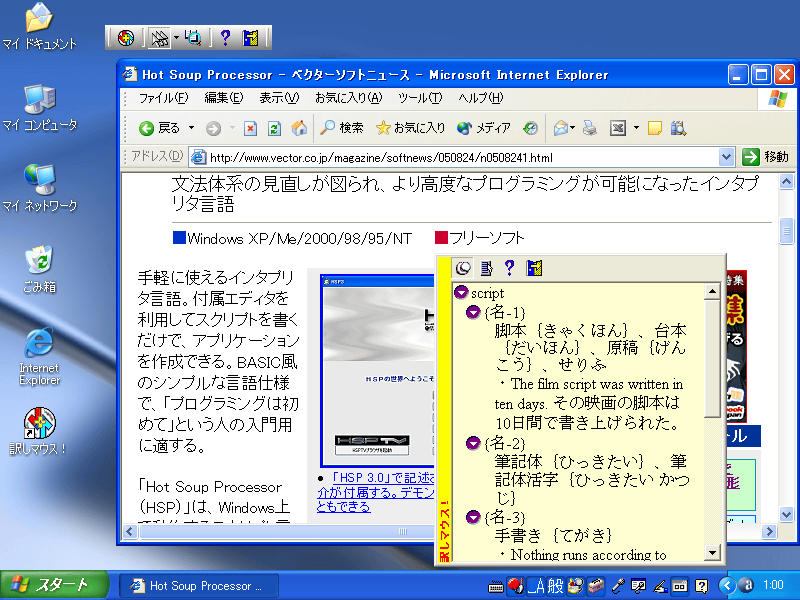800x600 pixels.
Task: Open Internet Explorer desktop icon
Action: [39, 356]
